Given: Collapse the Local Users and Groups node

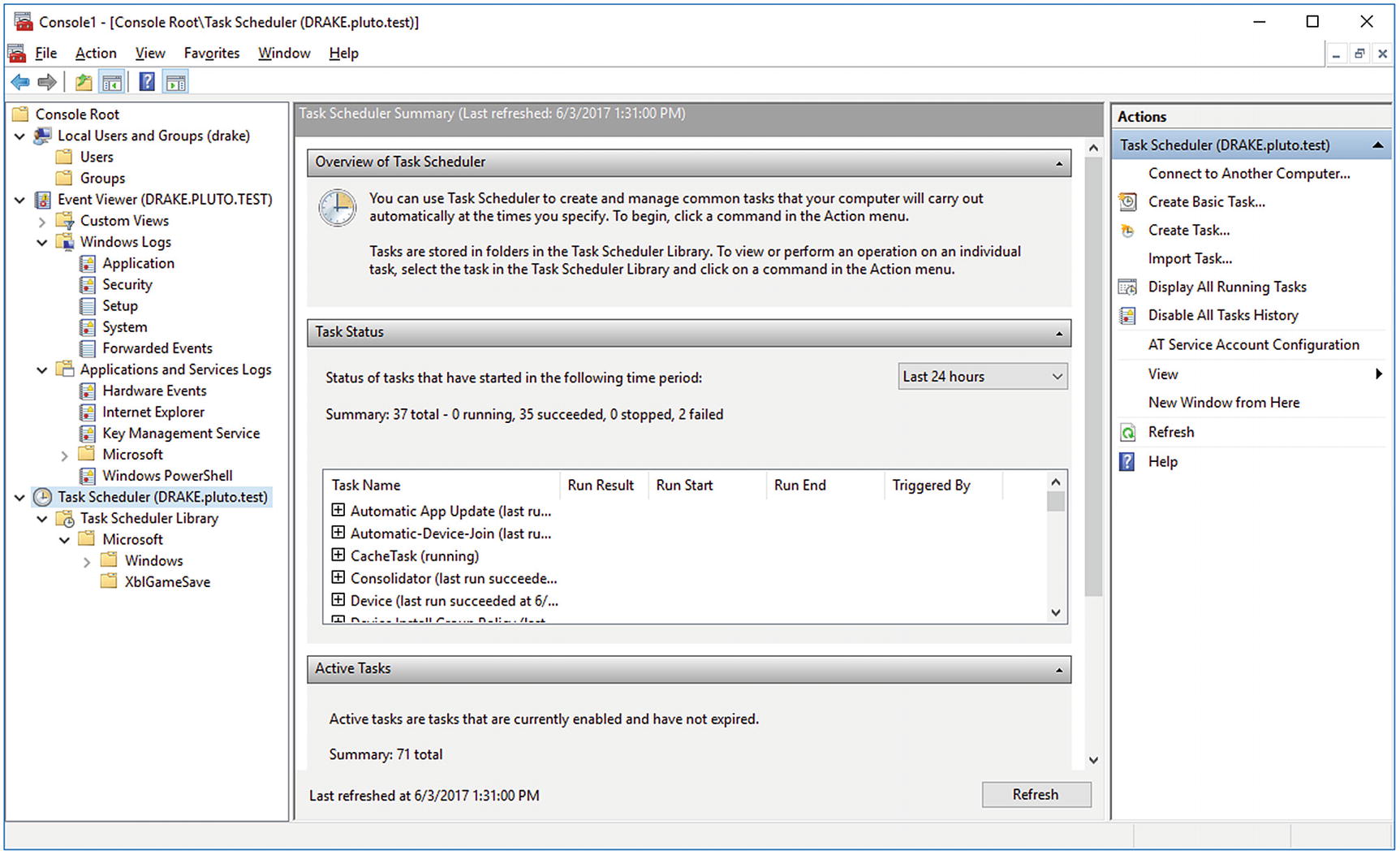Looking at the screenshot, I should click(19, 136).
